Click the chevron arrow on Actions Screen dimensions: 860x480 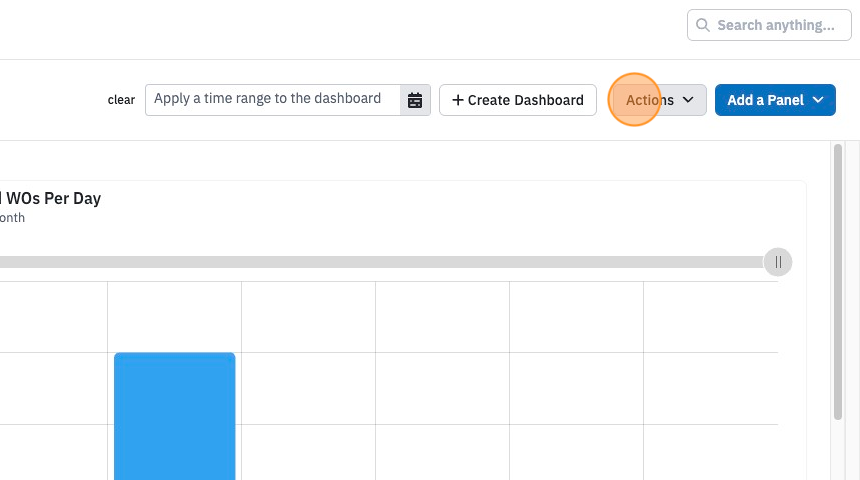coord(688,100)
